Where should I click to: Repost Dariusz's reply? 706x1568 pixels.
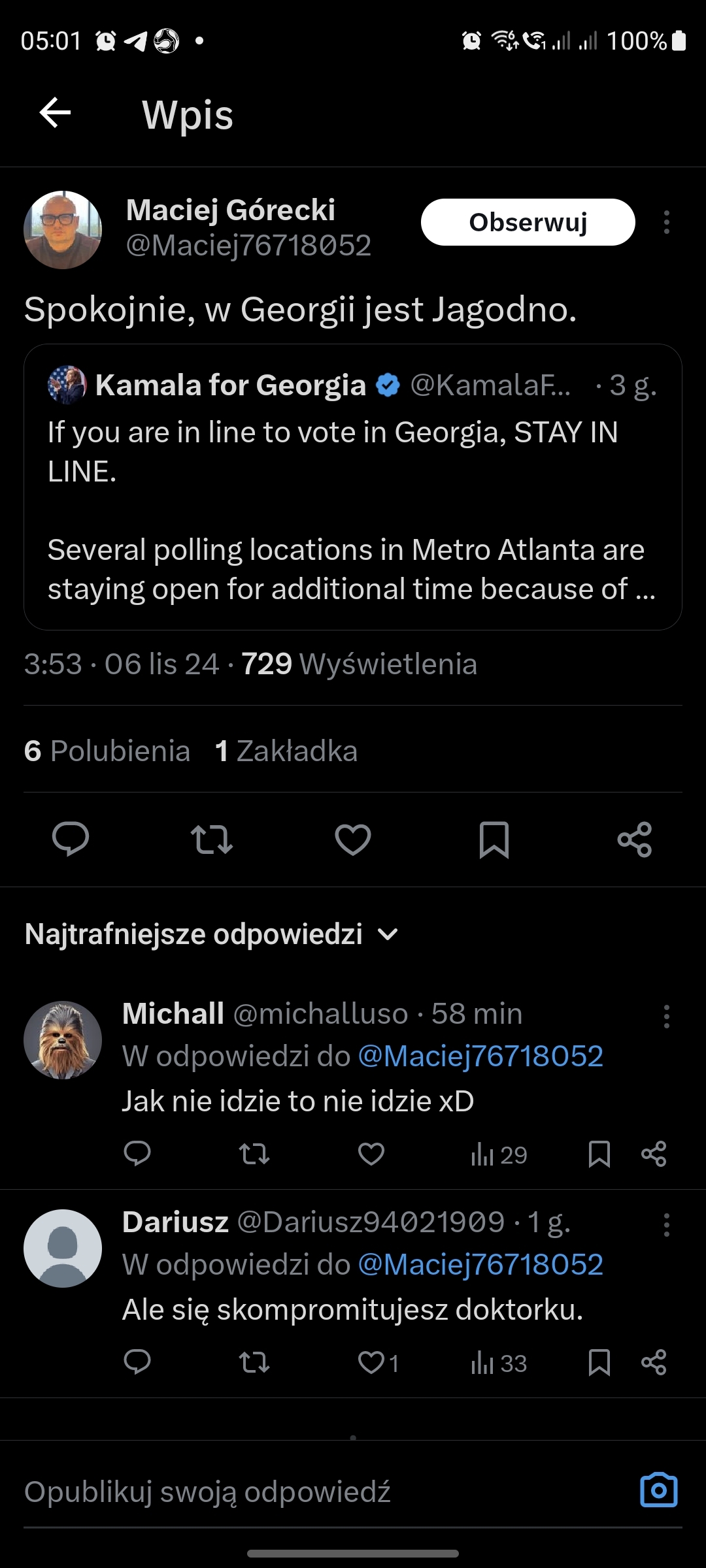coord(254,1363)
